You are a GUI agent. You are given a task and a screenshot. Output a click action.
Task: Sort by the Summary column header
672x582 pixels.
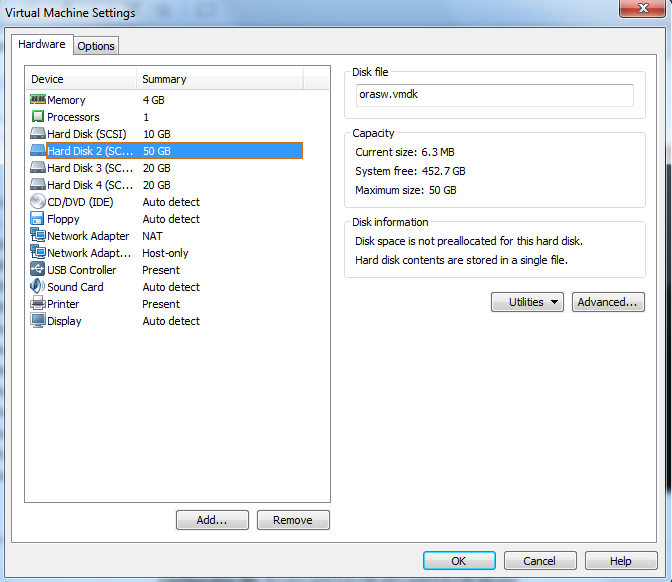pos(220,79)
